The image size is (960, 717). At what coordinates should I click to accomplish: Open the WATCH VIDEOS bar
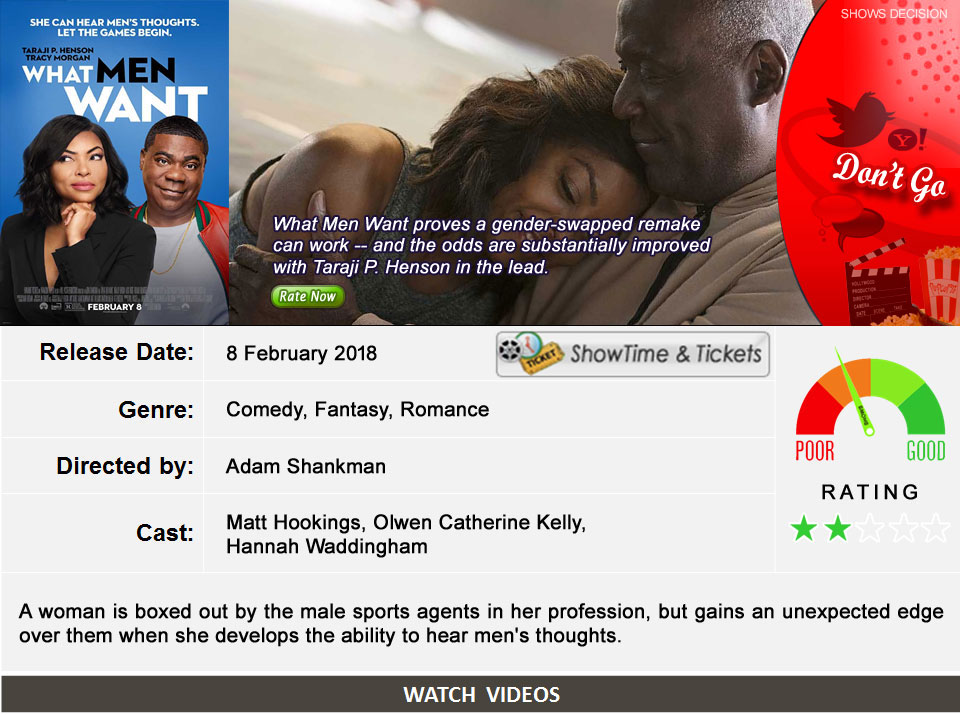point(480,694)
